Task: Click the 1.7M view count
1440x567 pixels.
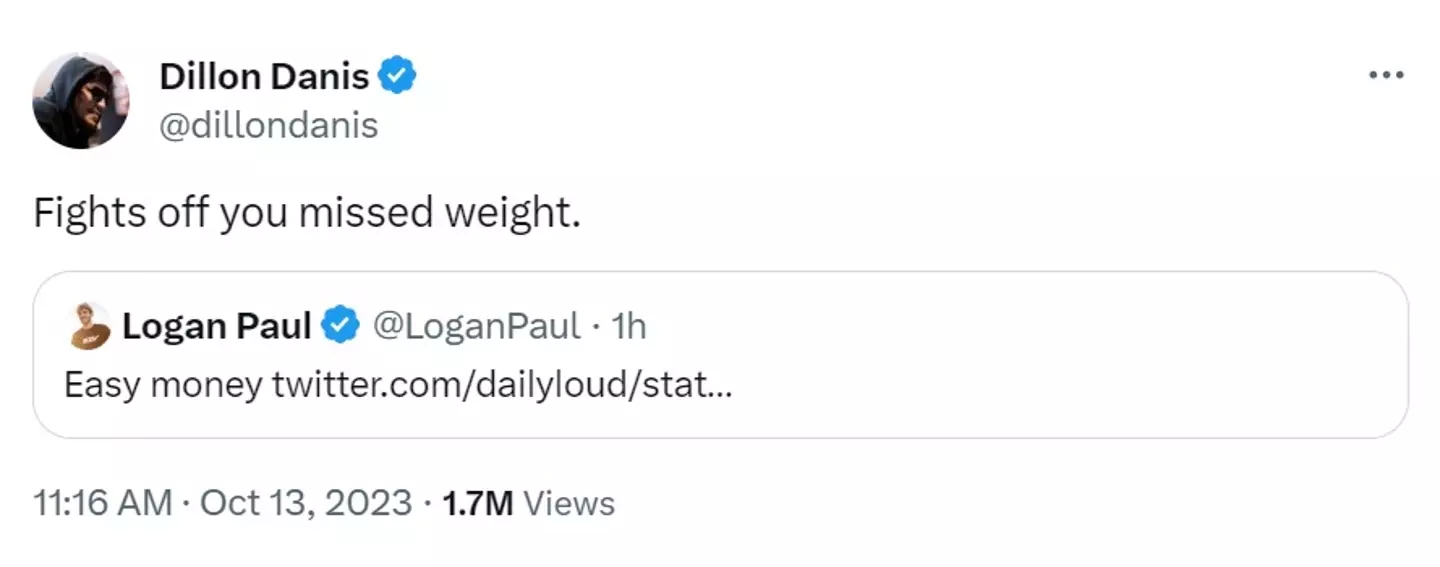Action: click(477, 503)
